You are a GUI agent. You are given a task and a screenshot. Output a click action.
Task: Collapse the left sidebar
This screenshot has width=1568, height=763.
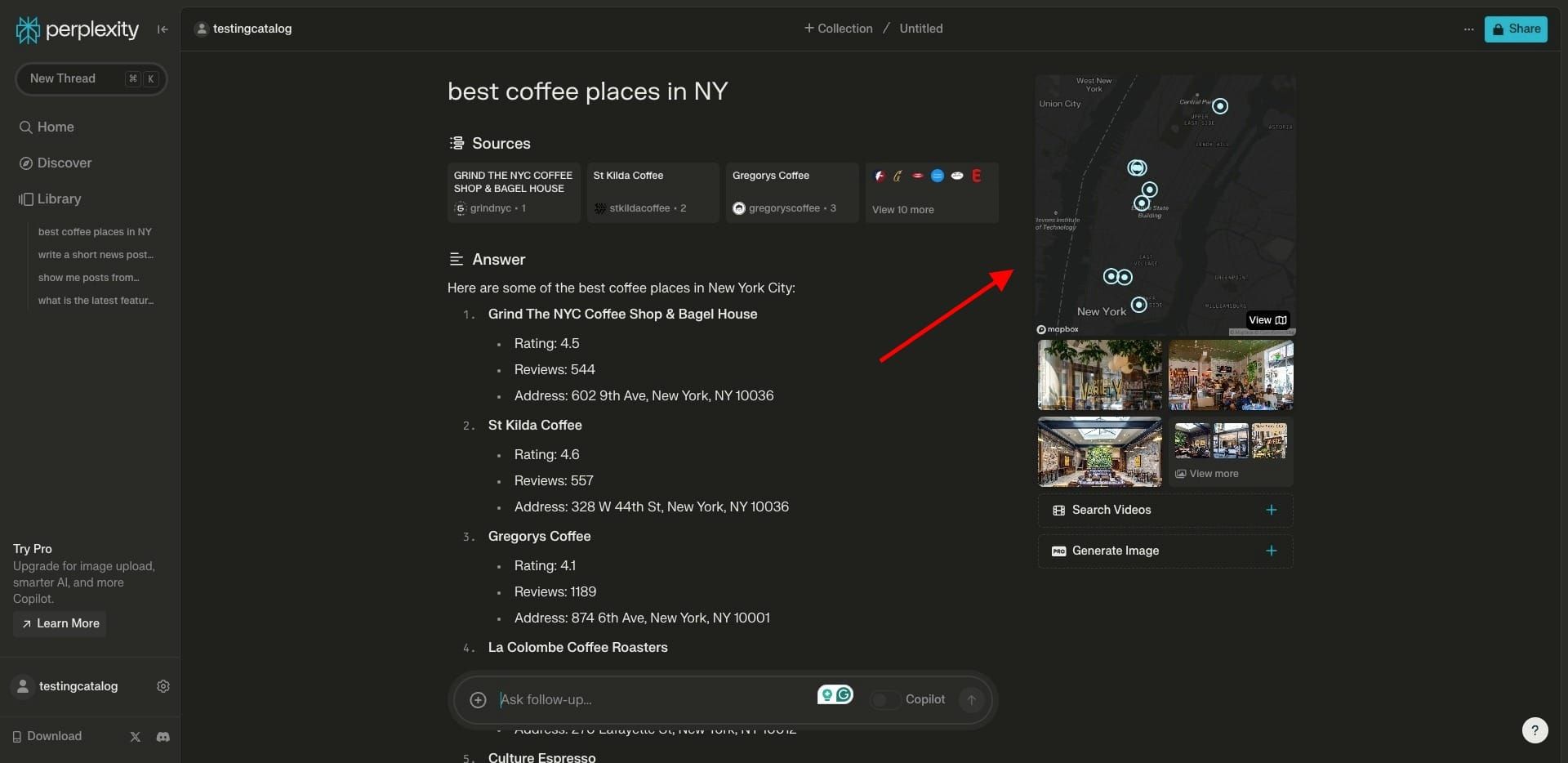[162, 29]
